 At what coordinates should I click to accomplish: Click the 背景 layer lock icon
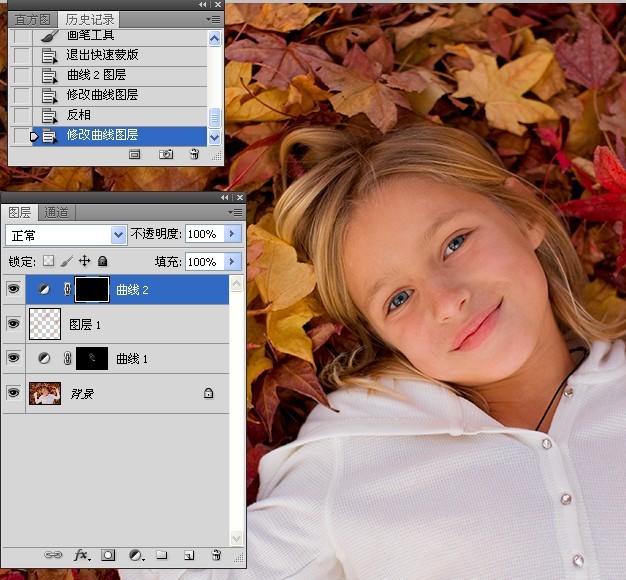point(208,393)
